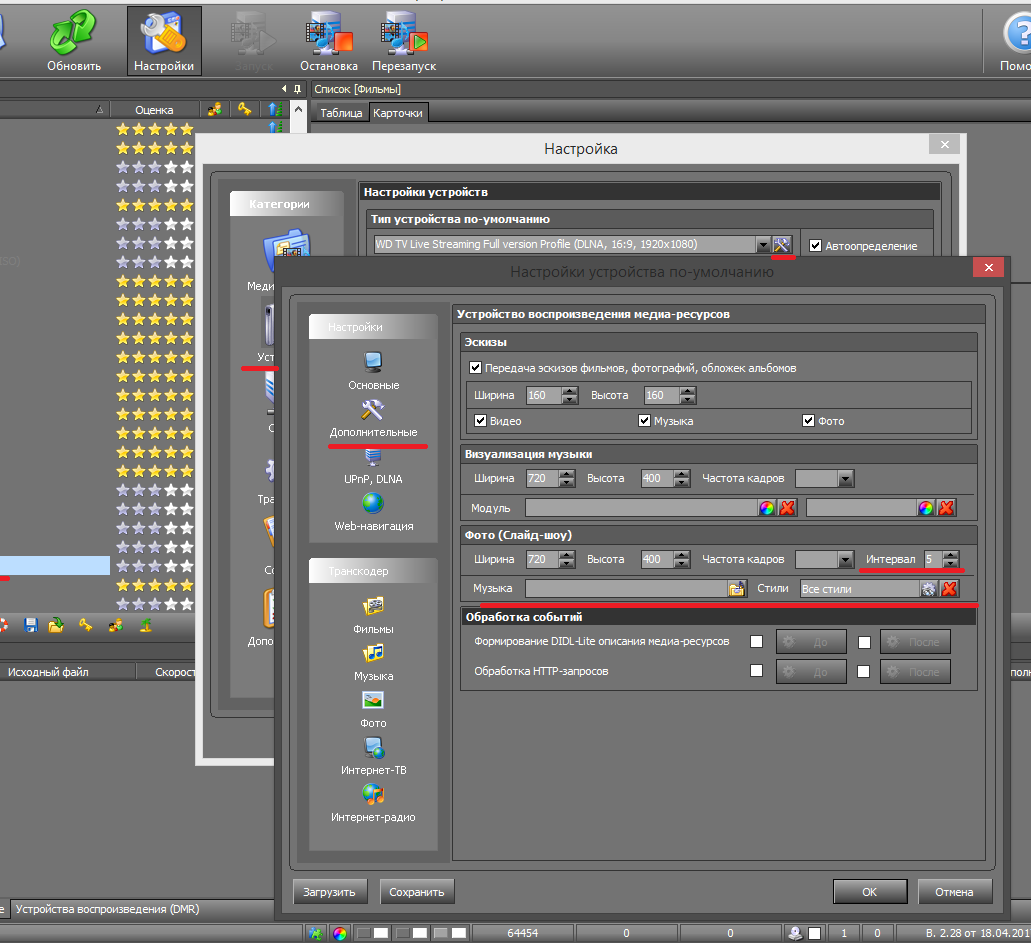Screen dimensions: 1031x943
Task: Switch to the Таблица tab
Action: pyautogui.click(x=340, y=113)
